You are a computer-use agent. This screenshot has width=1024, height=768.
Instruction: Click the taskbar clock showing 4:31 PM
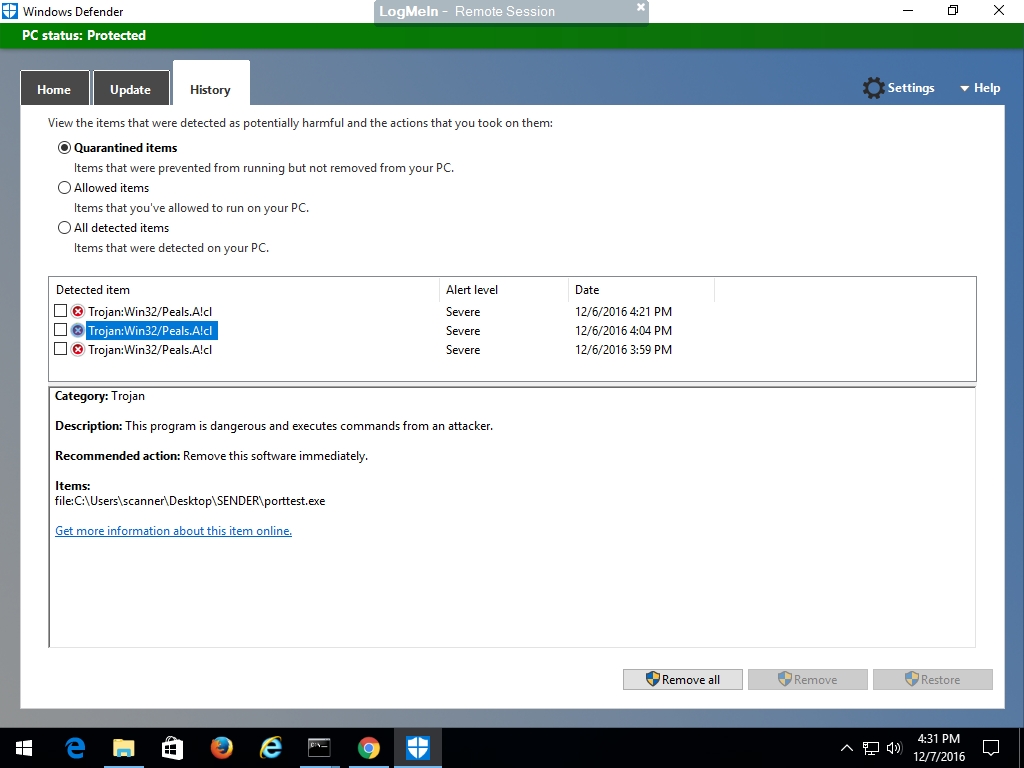tap(938, 748)
